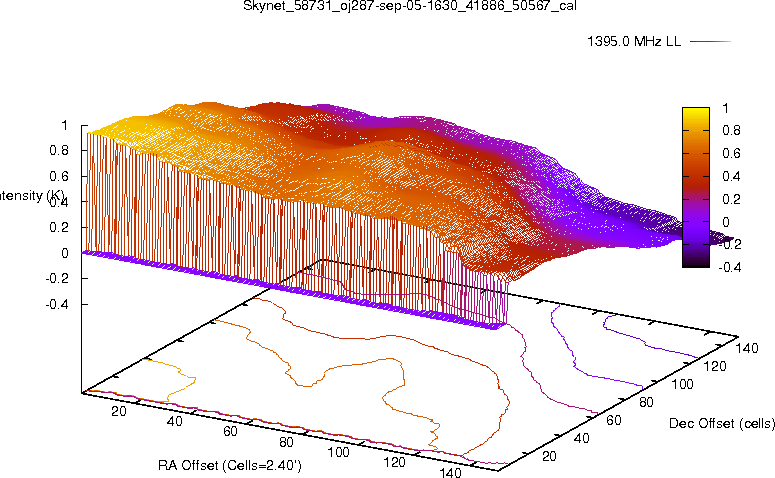Click the 1 label on the color bar
Image resolution: width=775 pixels, height=478 pixels.
(x=725, y=108)
